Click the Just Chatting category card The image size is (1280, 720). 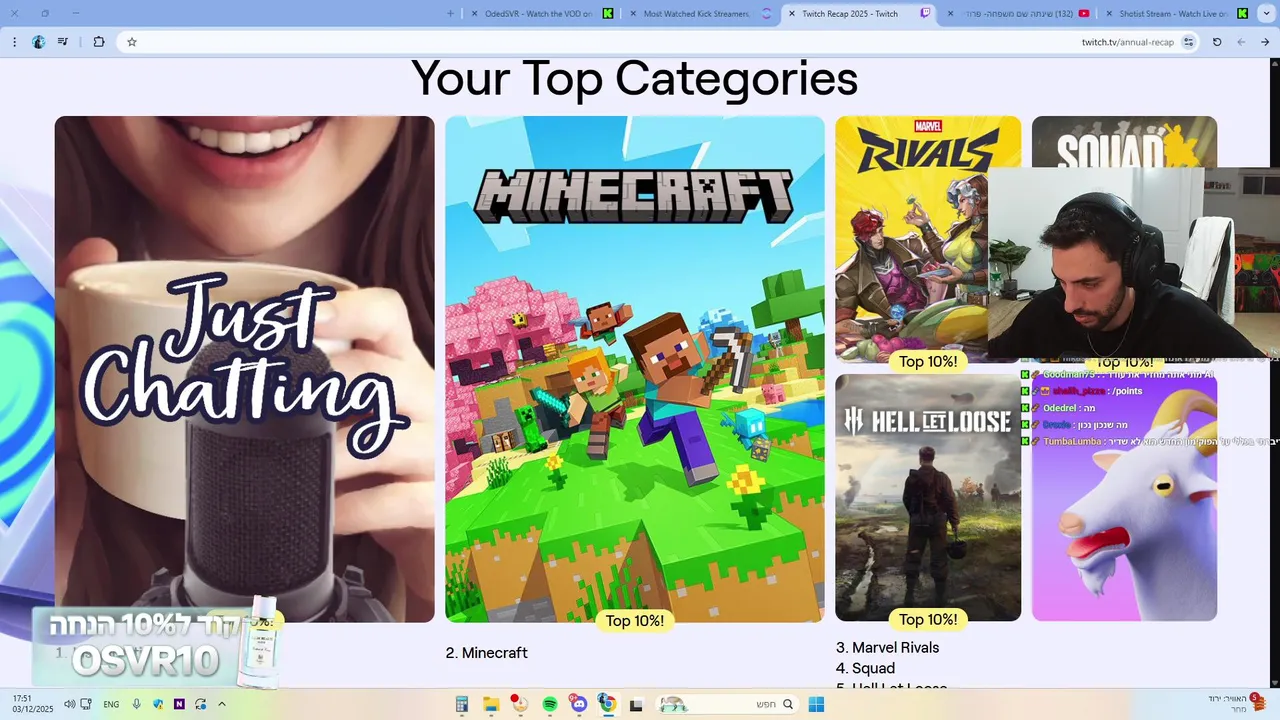click(245, 369)
